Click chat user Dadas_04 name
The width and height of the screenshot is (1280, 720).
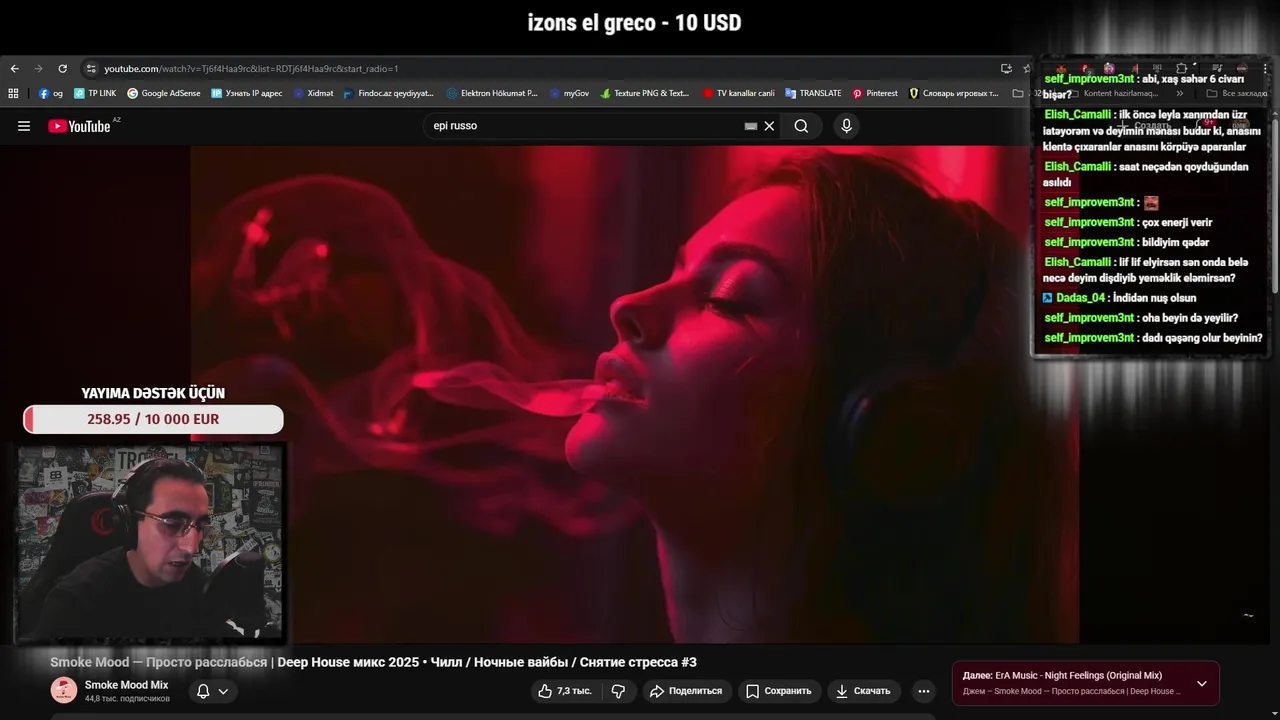(x=1080, y=298)
